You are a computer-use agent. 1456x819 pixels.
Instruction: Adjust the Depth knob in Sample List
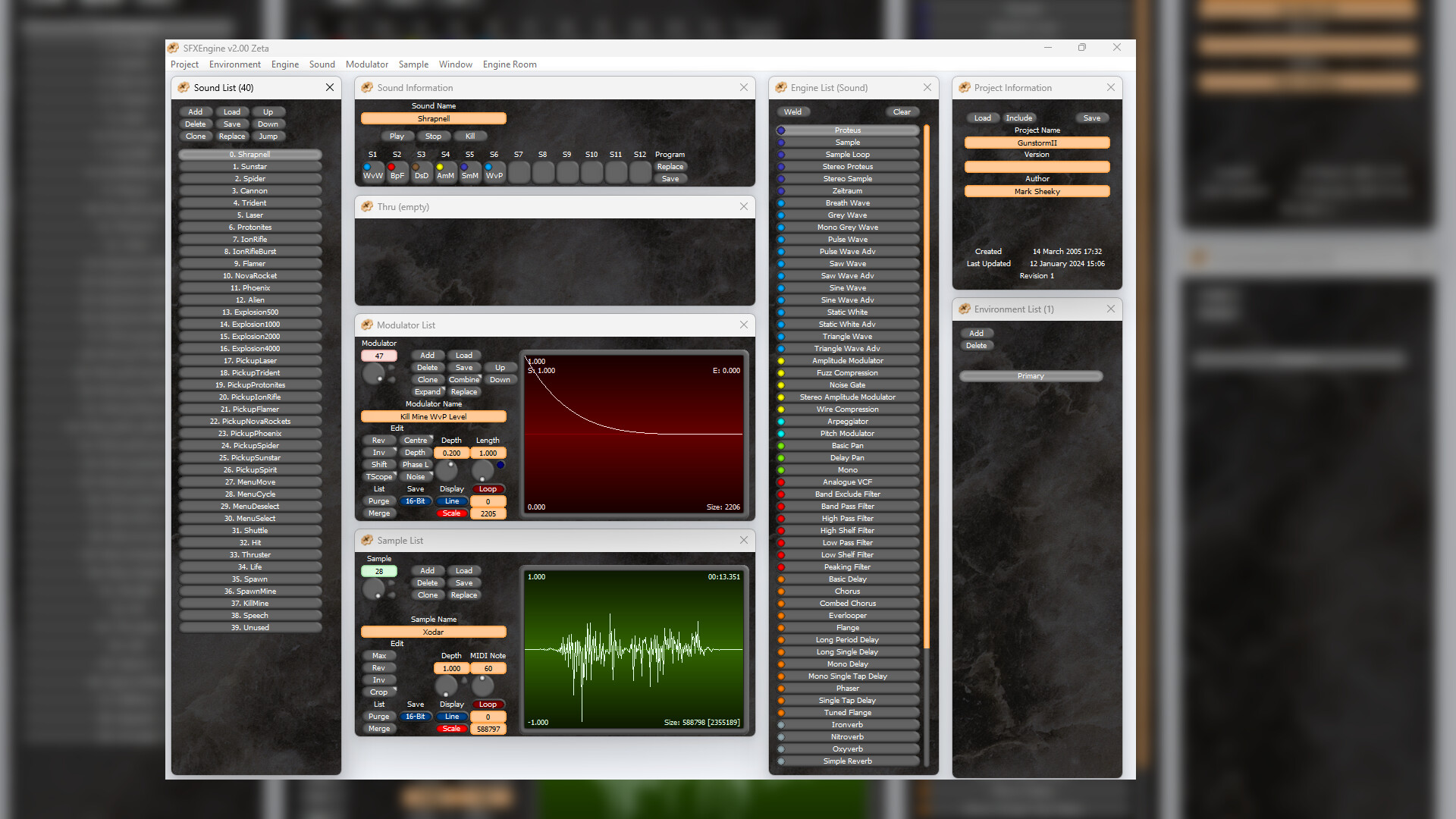tap(447, 686)
